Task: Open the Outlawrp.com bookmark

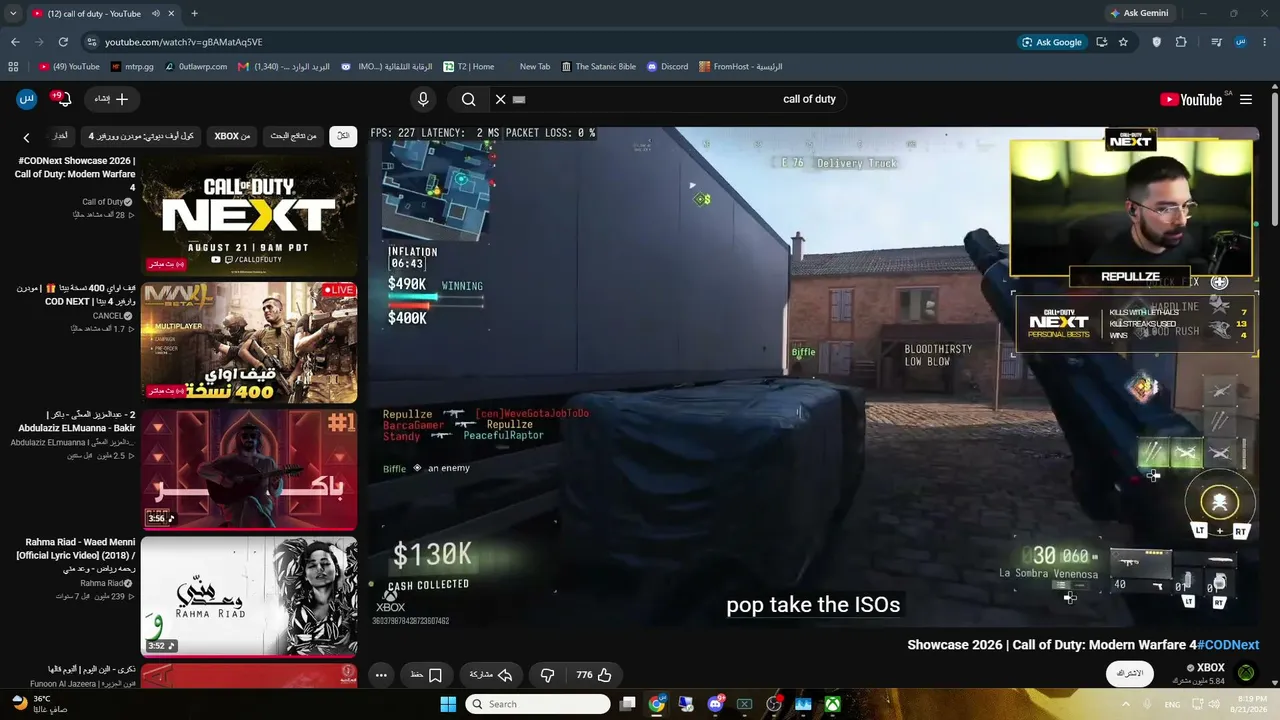Action: tap(197, 67)
